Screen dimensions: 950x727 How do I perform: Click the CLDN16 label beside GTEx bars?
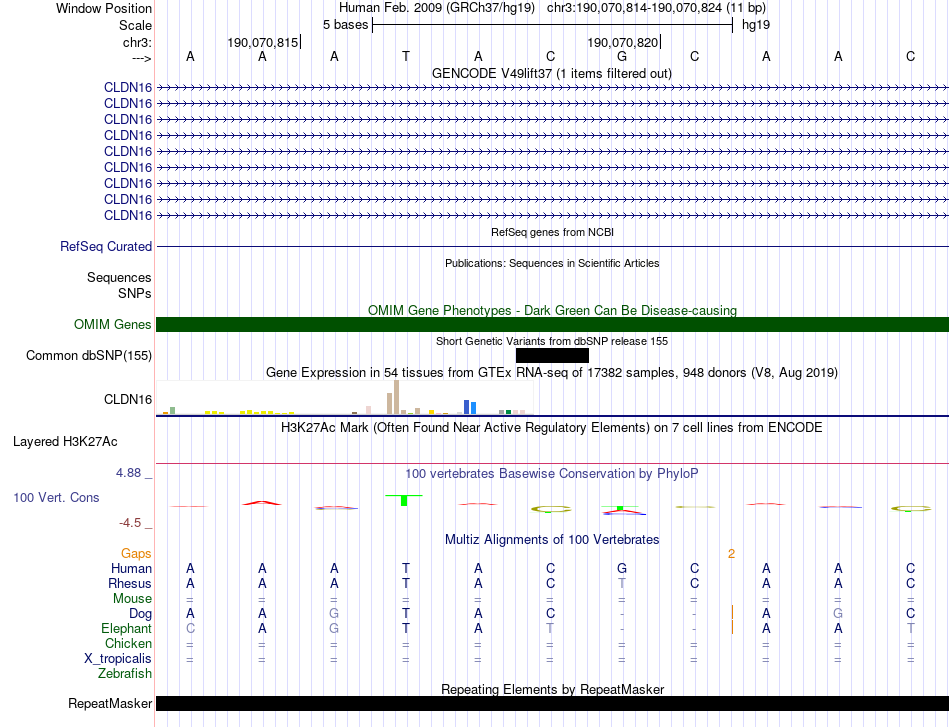coord(128,399)
